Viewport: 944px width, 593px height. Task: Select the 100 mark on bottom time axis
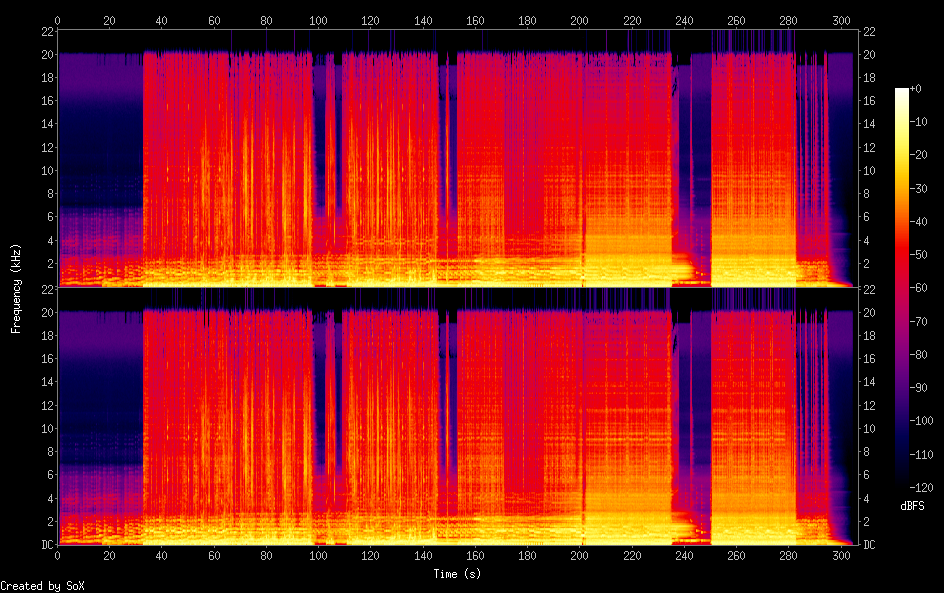coord(318,557)
